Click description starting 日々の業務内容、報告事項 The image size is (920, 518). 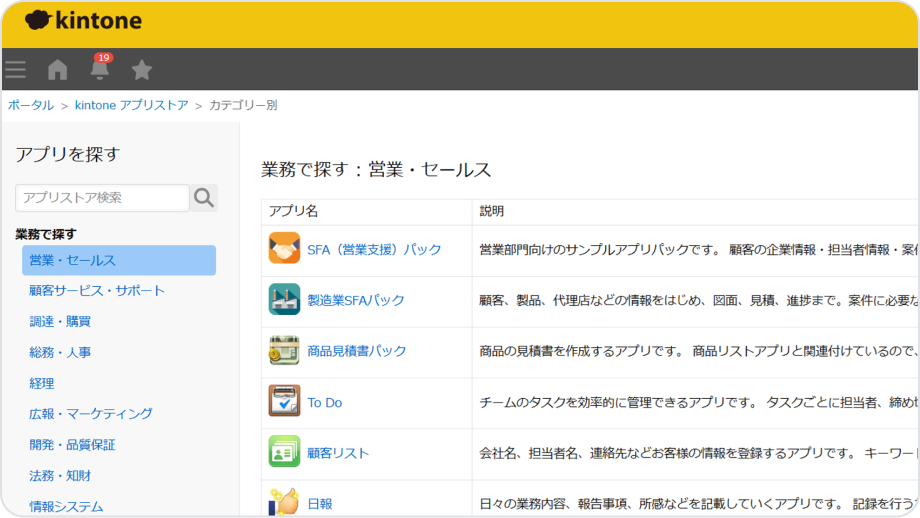tap(698, 503)
